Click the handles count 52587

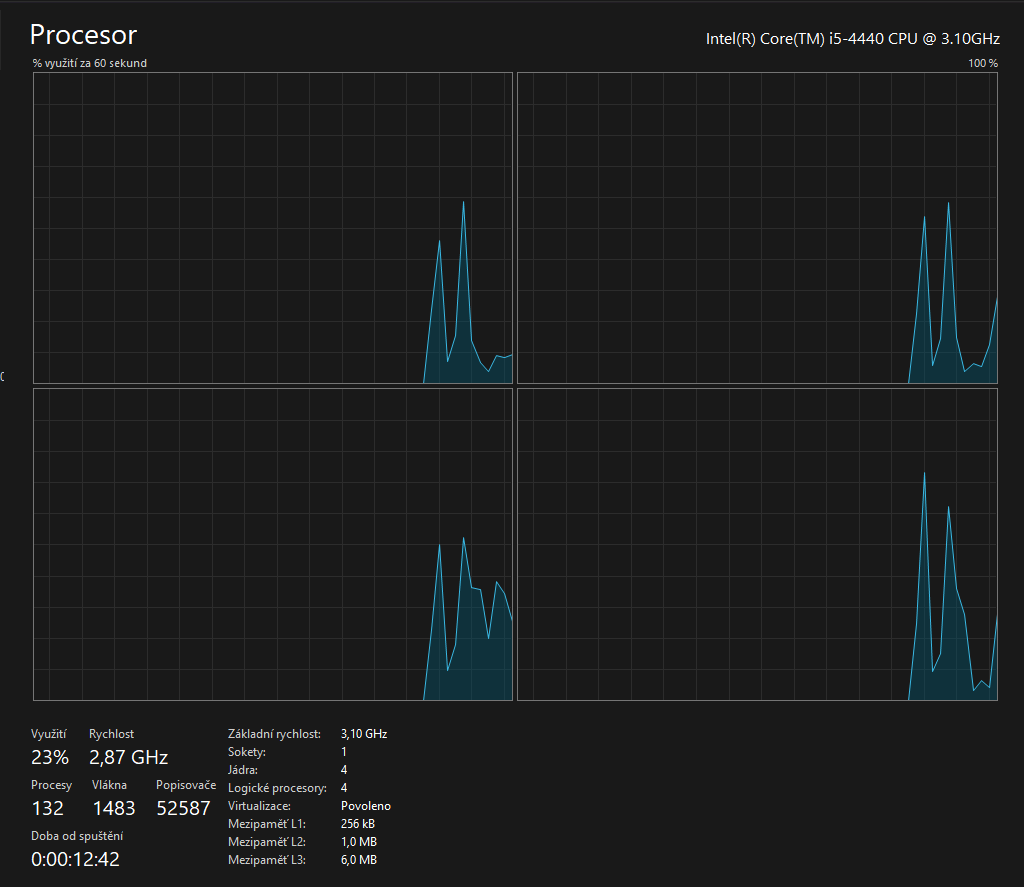(184, 808)
